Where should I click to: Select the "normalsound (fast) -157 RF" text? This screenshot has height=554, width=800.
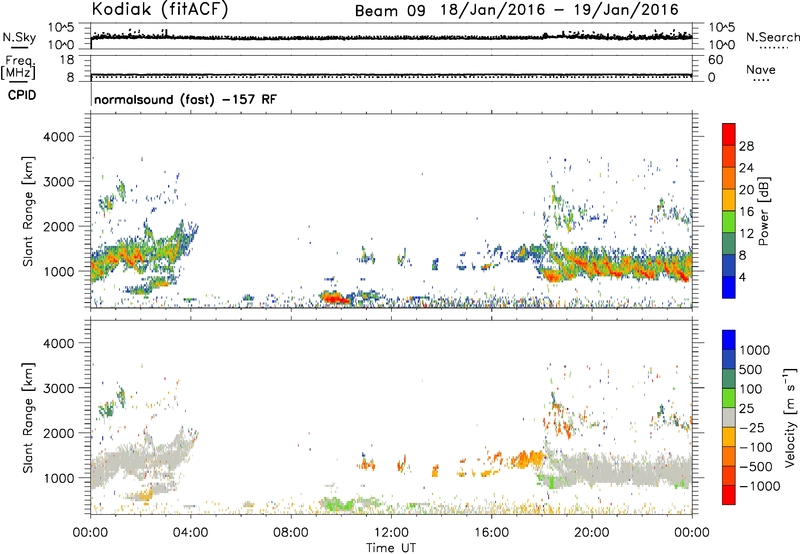coord(186,99)
